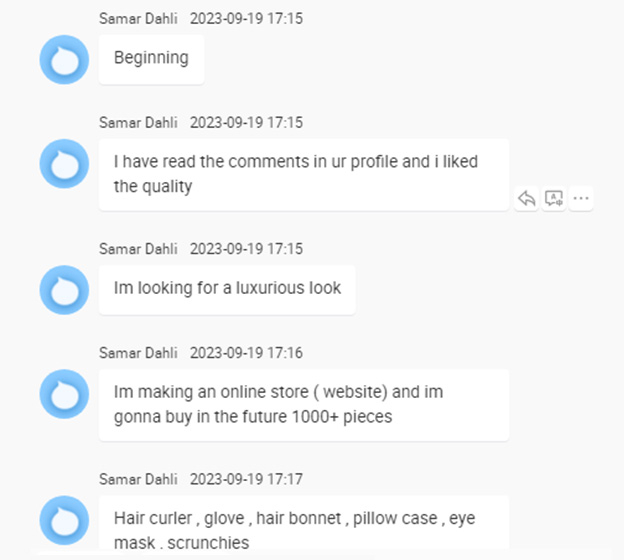Click the avatar beside the 'luxurious look' message
The width and height of the screenshot is (624, 560).
[64, 290]
